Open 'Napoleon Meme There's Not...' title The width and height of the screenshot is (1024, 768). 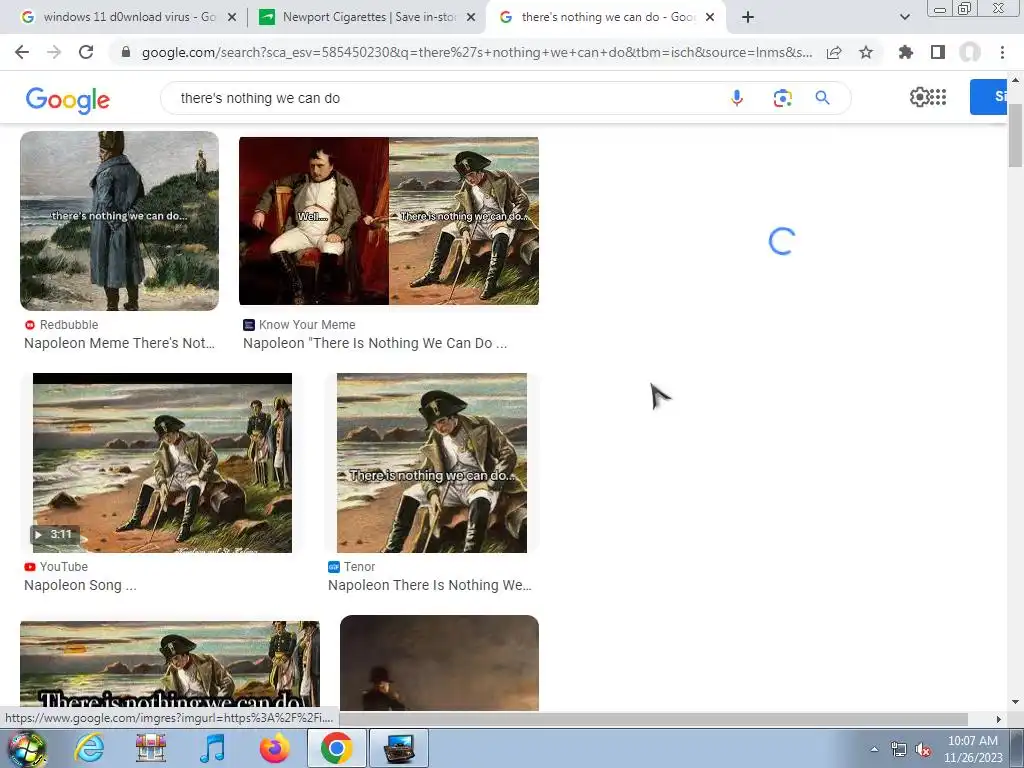pyautogui.click(x=120, y=344)
